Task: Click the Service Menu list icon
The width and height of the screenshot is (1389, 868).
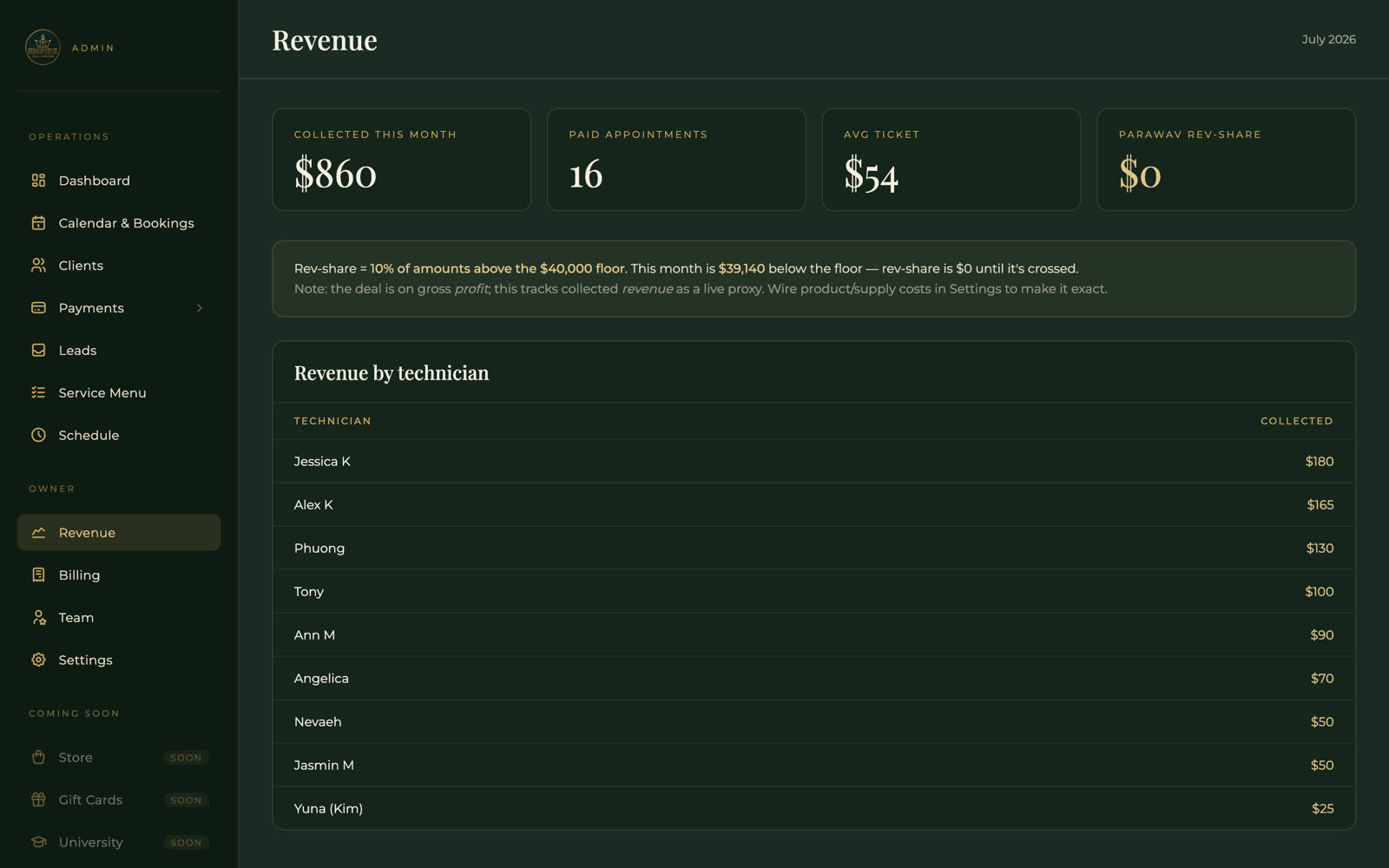Action: point(38,393)
